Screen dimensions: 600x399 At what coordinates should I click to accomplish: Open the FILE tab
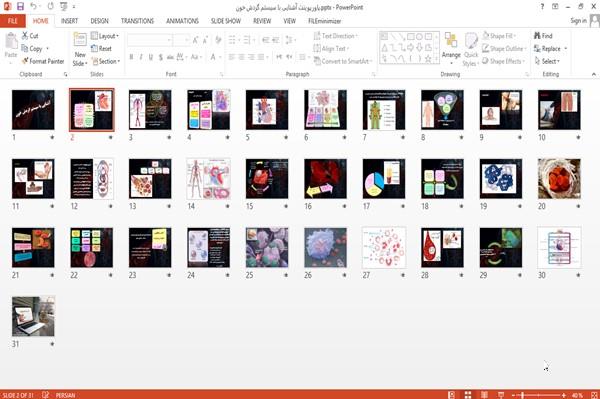tap(13, 21)
